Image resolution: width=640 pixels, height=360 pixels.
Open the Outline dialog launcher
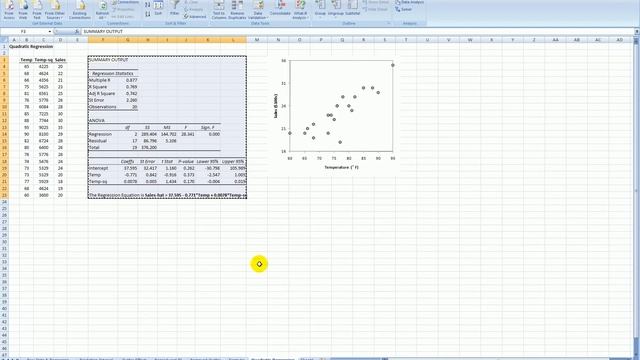[388, 23]
